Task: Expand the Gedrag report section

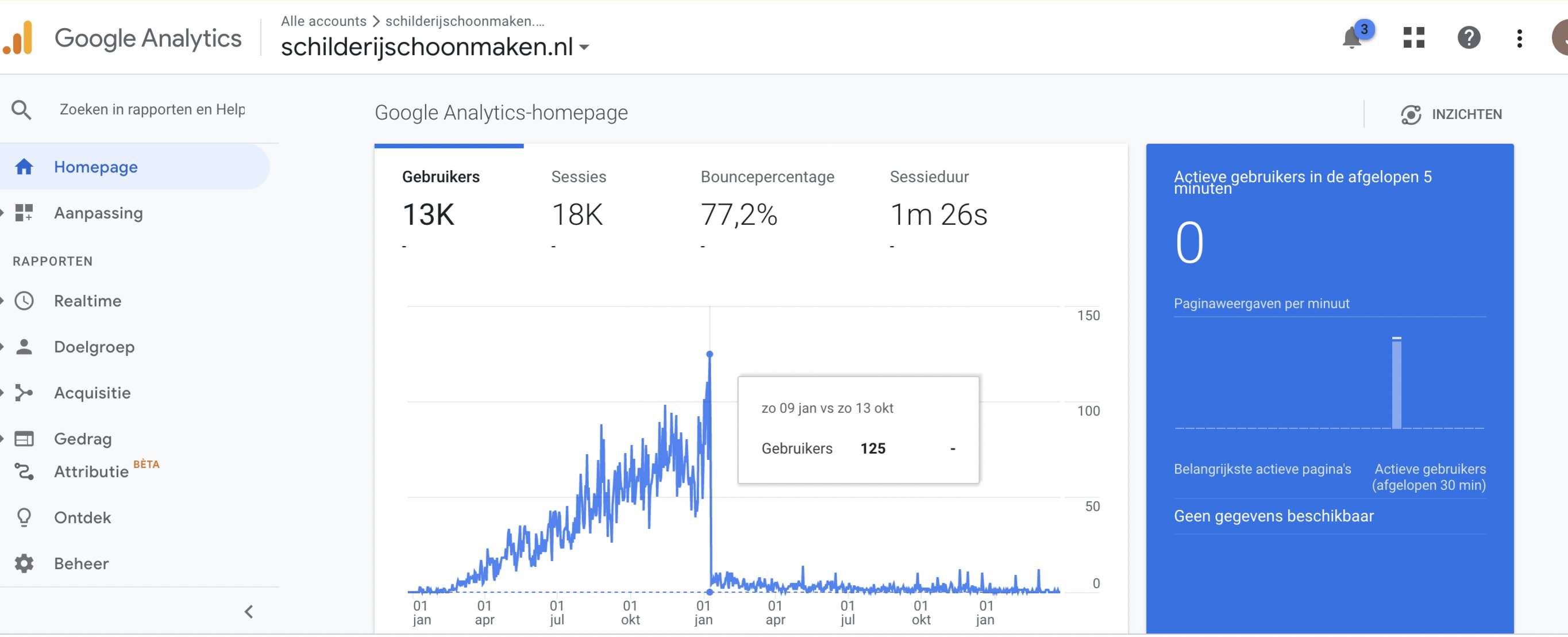Action: click(2, 439)
